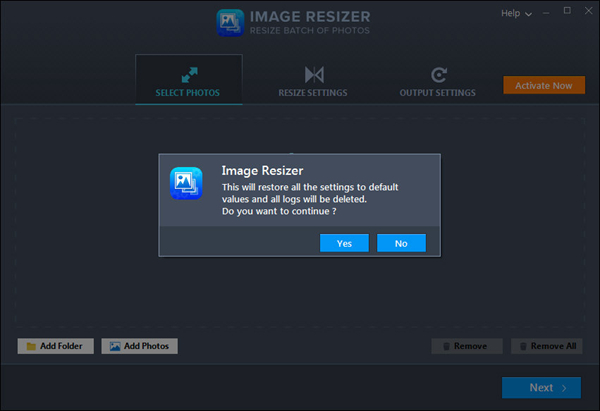Click the Select Photos arrows icon

click(x=189, y=75)
